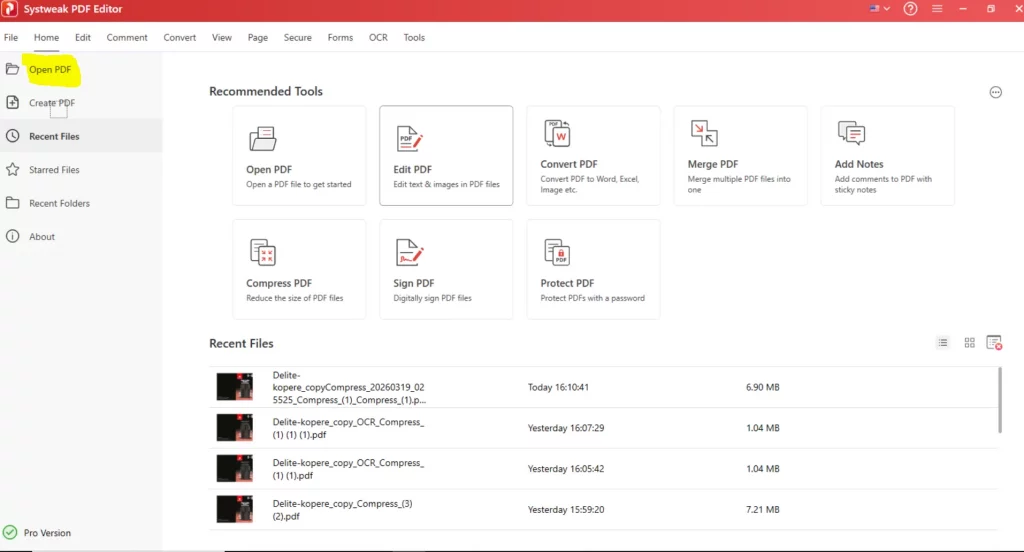Viewport: 1024px width, 552px height.
Task: Click the About info icon
Action: click(12, 236)
